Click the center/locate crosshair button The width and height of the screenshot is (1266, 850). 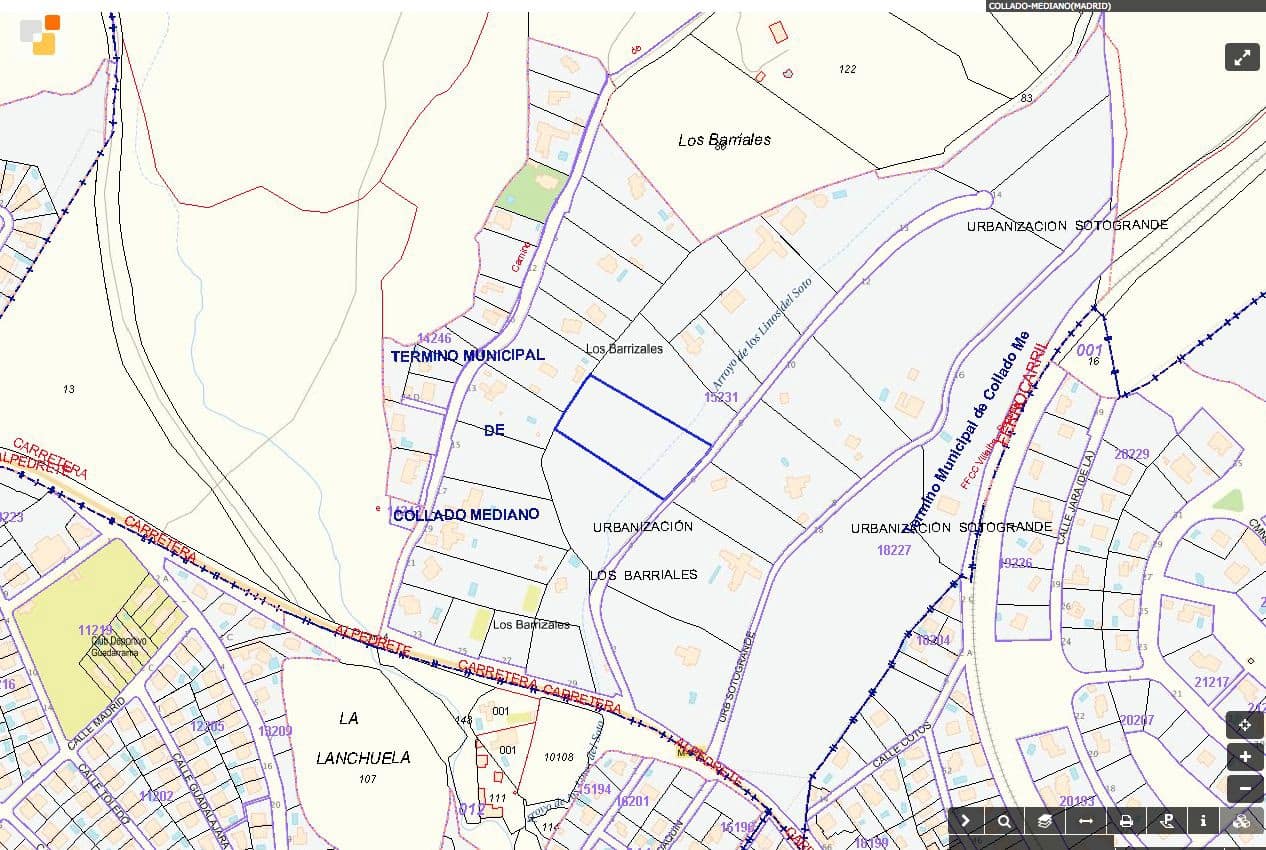(1245, 725)
